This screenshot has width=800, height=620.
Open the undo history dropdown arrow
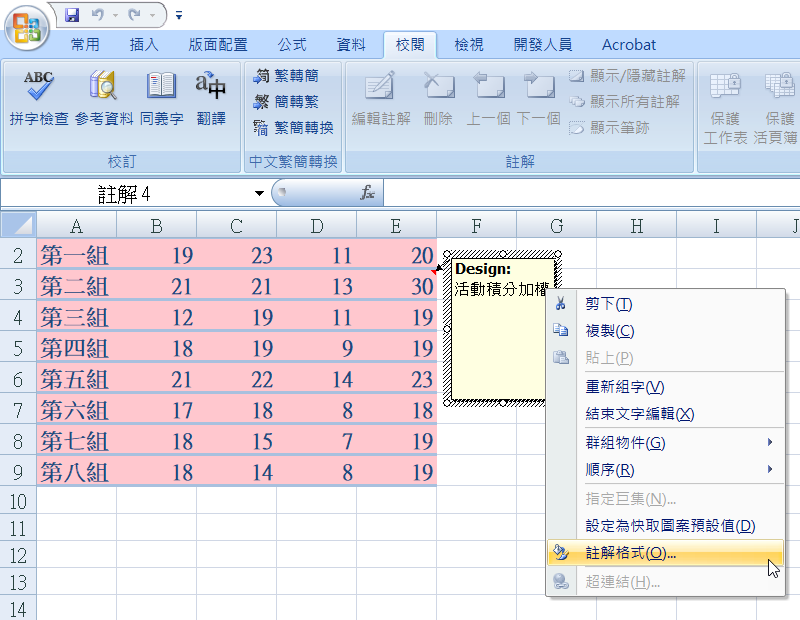click(115, 15)
